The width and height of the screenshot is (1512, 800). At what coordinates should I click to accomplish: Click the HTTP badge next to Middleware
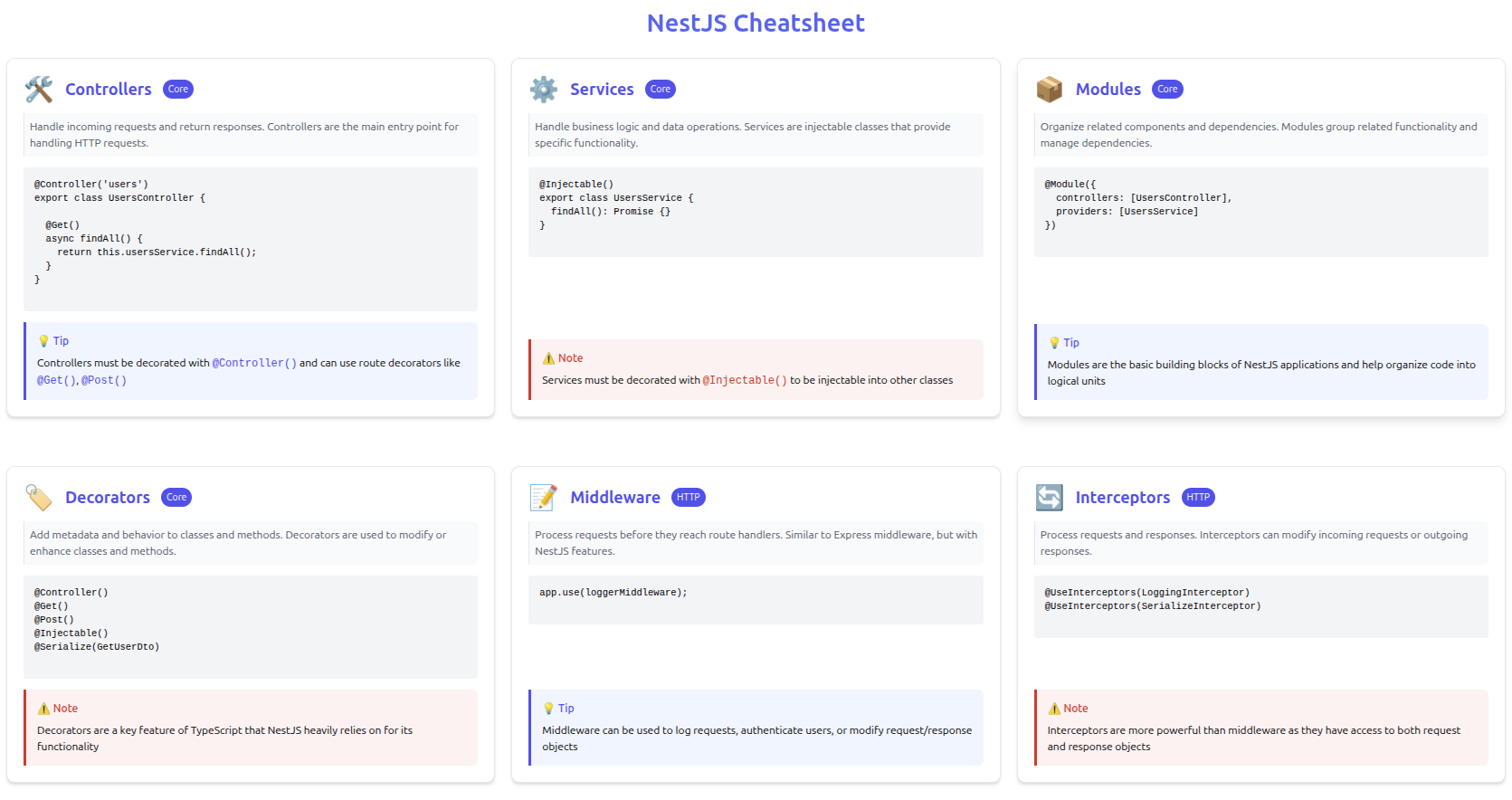point(689,497)
